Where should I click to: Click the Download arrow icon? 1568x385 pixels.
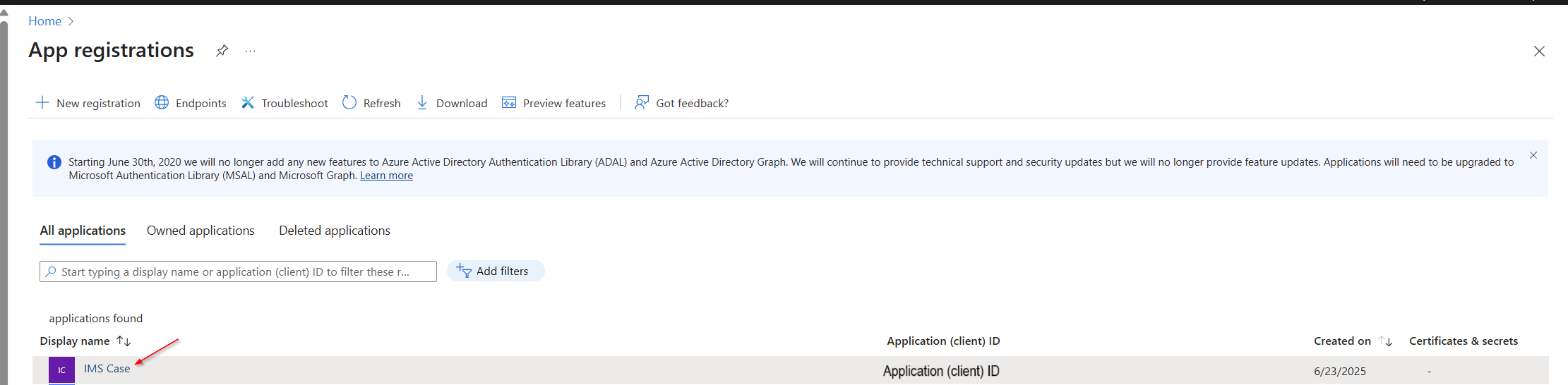pyautogui.click(x=422, y=103)
